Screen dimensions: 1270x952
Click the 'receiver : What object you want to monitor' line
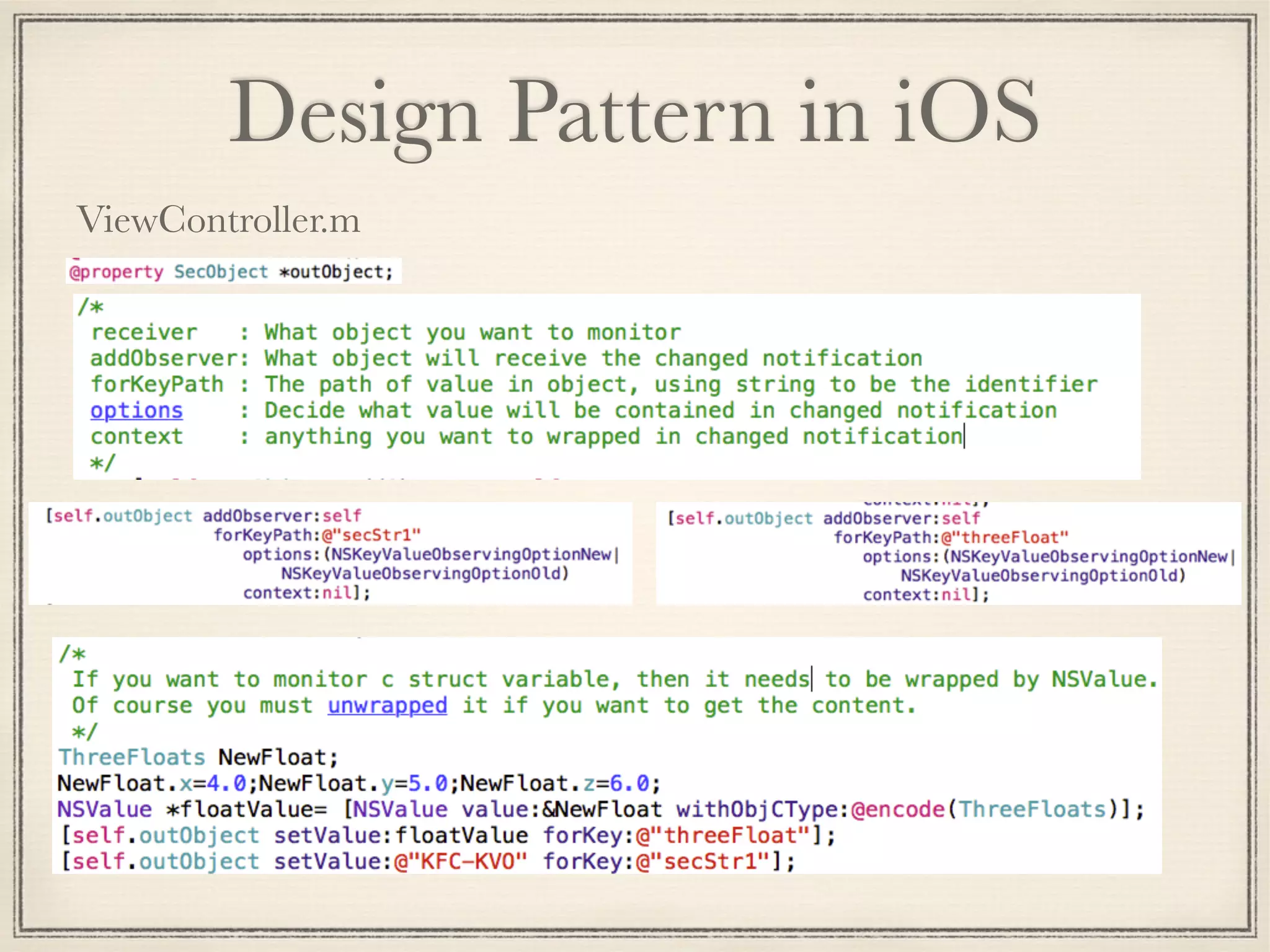(x=386, y=332)
